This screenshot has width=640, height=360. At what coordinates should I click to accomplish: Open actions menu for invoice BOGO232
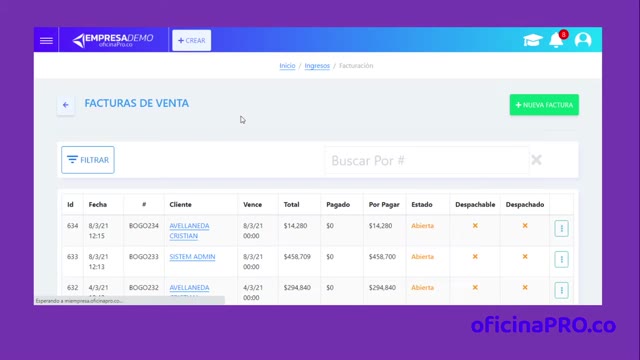561,290
